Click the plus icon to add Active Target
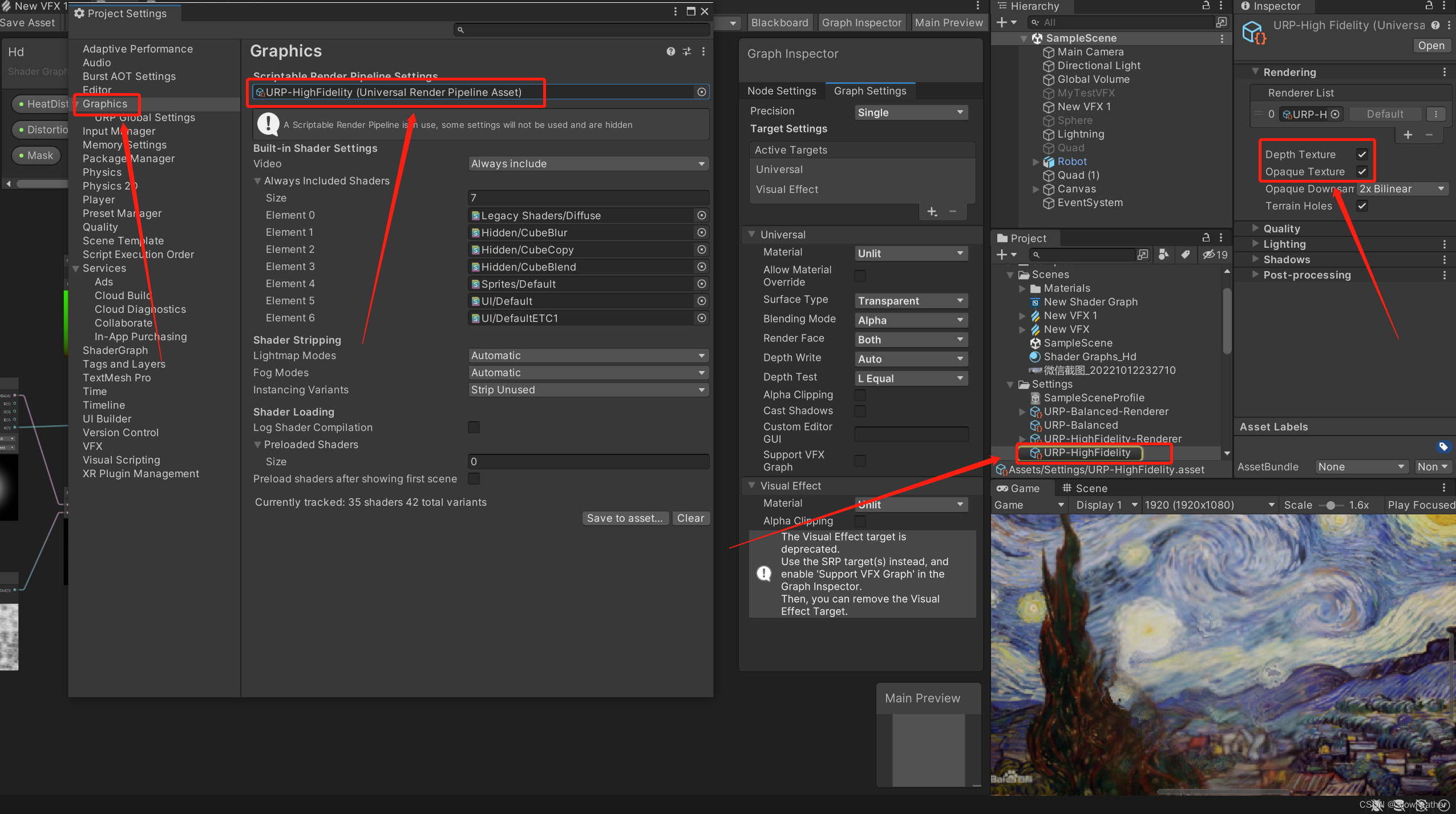Viewport: 1456px width, 814px height. [932, 212]
